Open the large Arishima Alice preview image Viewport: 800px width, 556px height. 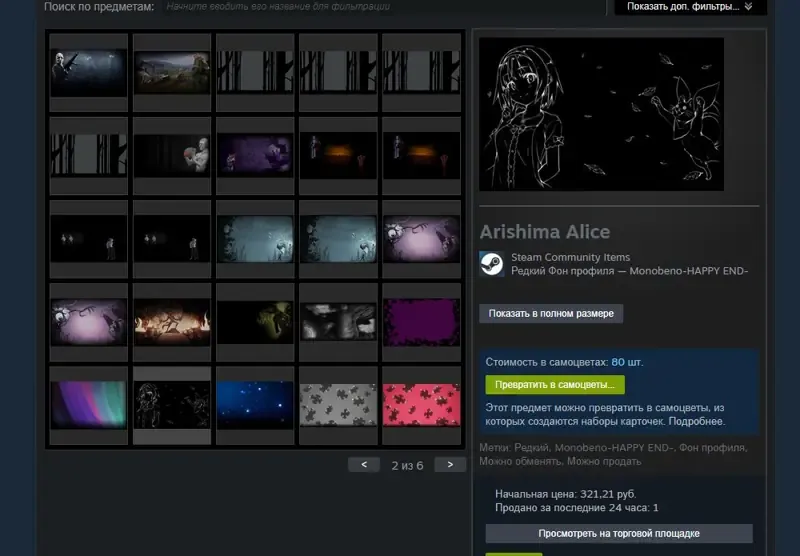pos(601,114)
